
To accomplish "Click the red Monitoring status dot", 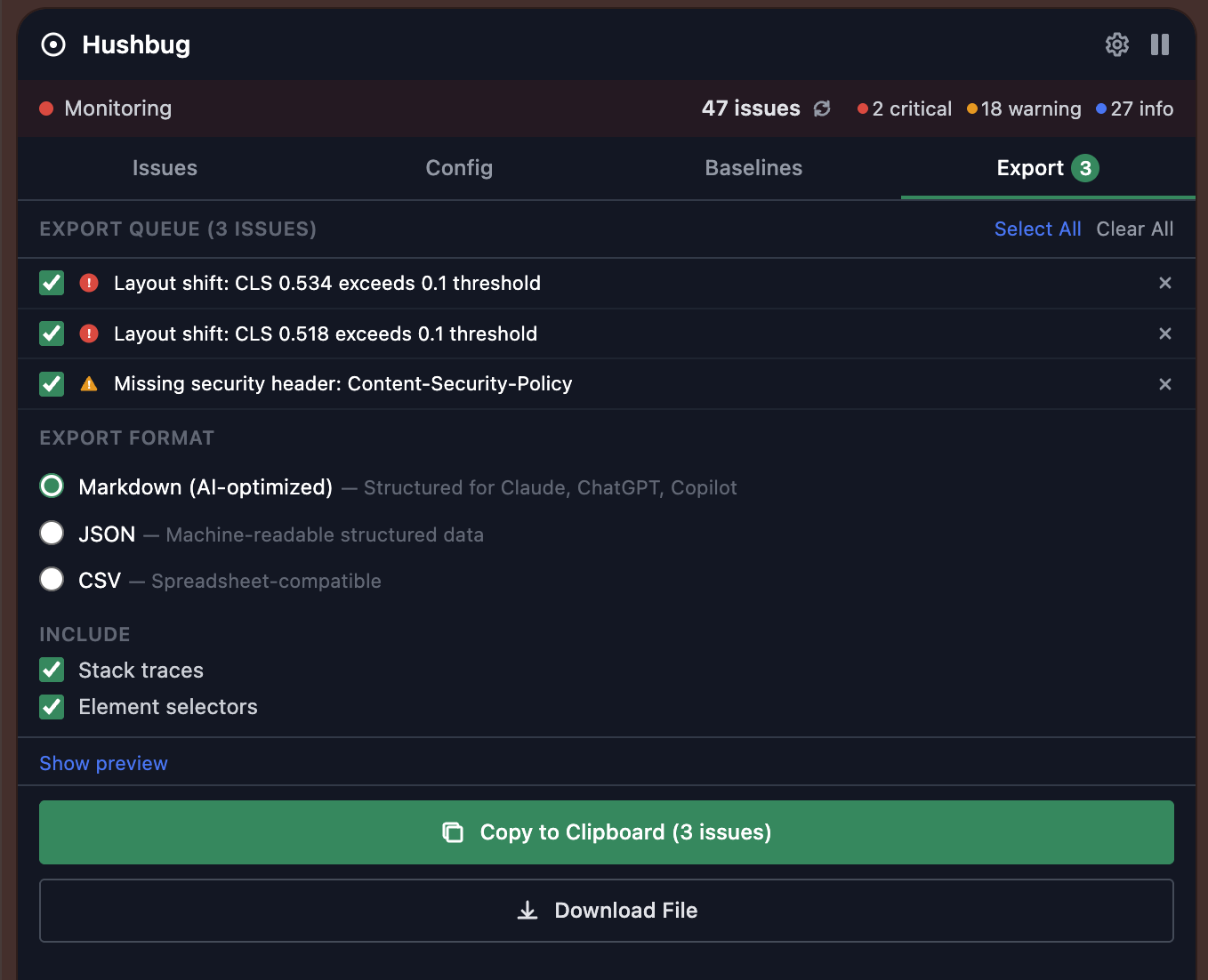I will 46,108.
